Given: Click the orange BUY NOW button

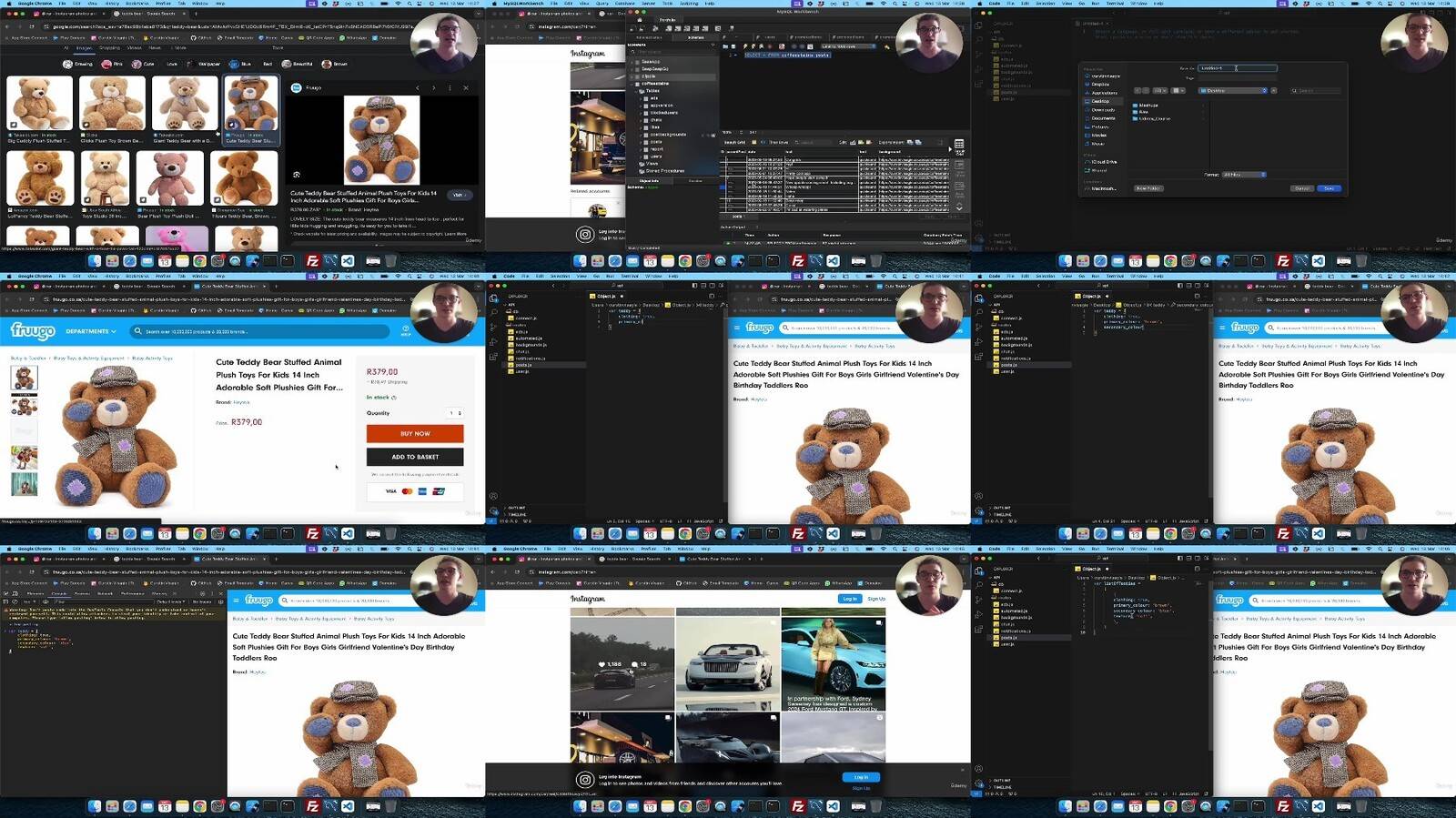Looking at the screenshot, I should [415, 434].
